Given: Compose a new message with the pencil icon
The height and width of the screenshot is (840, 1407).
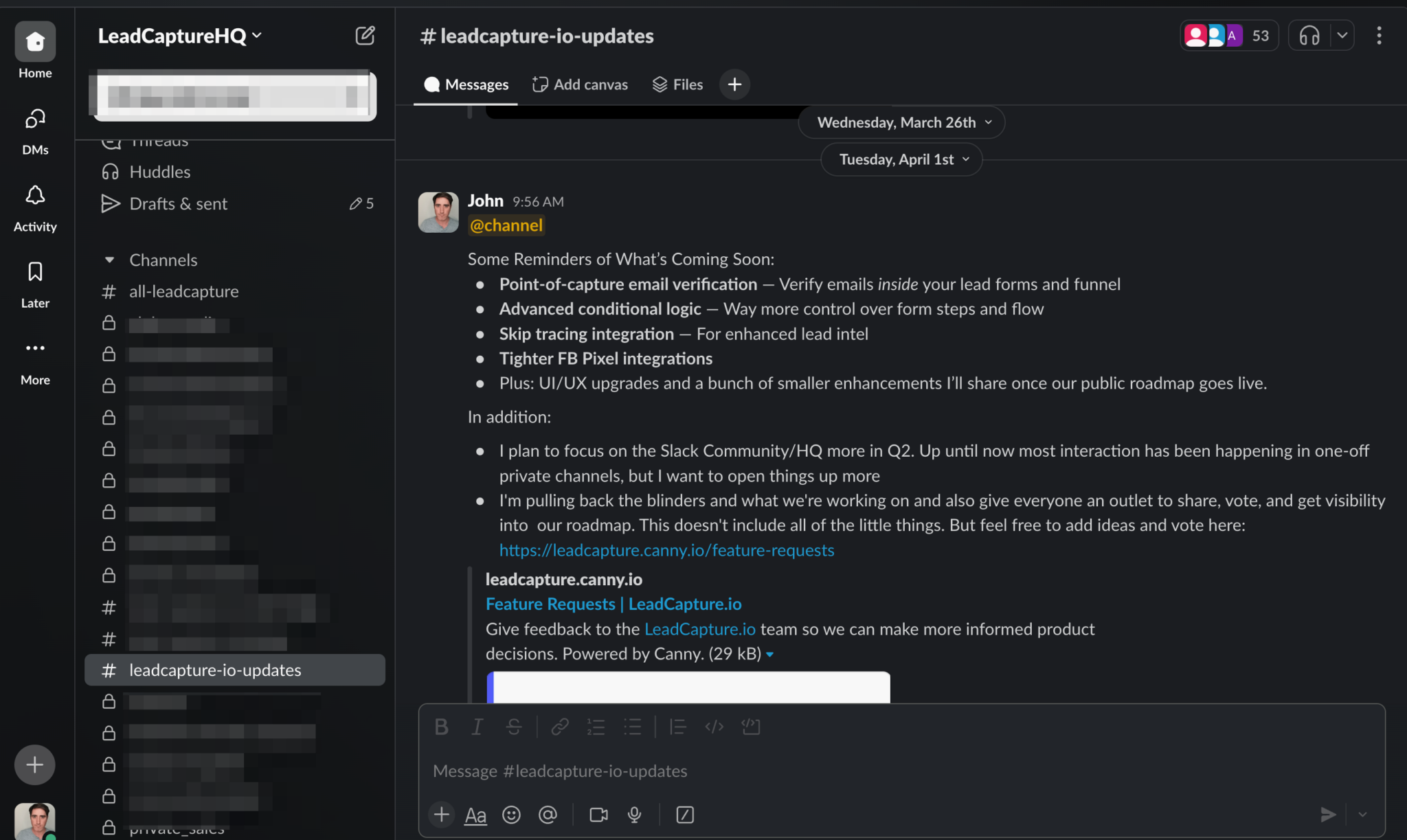Looking at the screenshot, I should click(x=365, y=35).
